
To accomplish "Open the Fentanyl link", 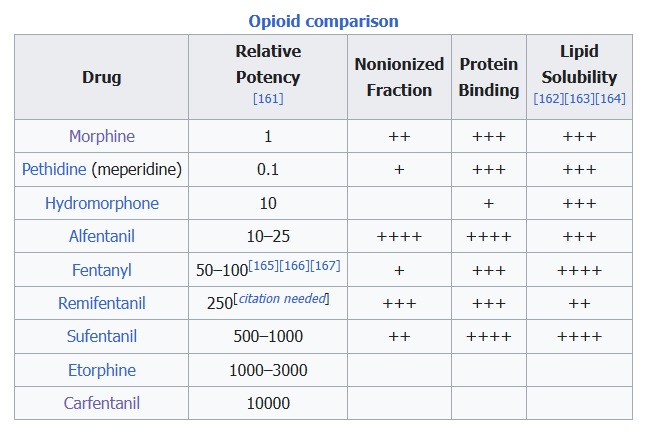I will click(101, 270).
